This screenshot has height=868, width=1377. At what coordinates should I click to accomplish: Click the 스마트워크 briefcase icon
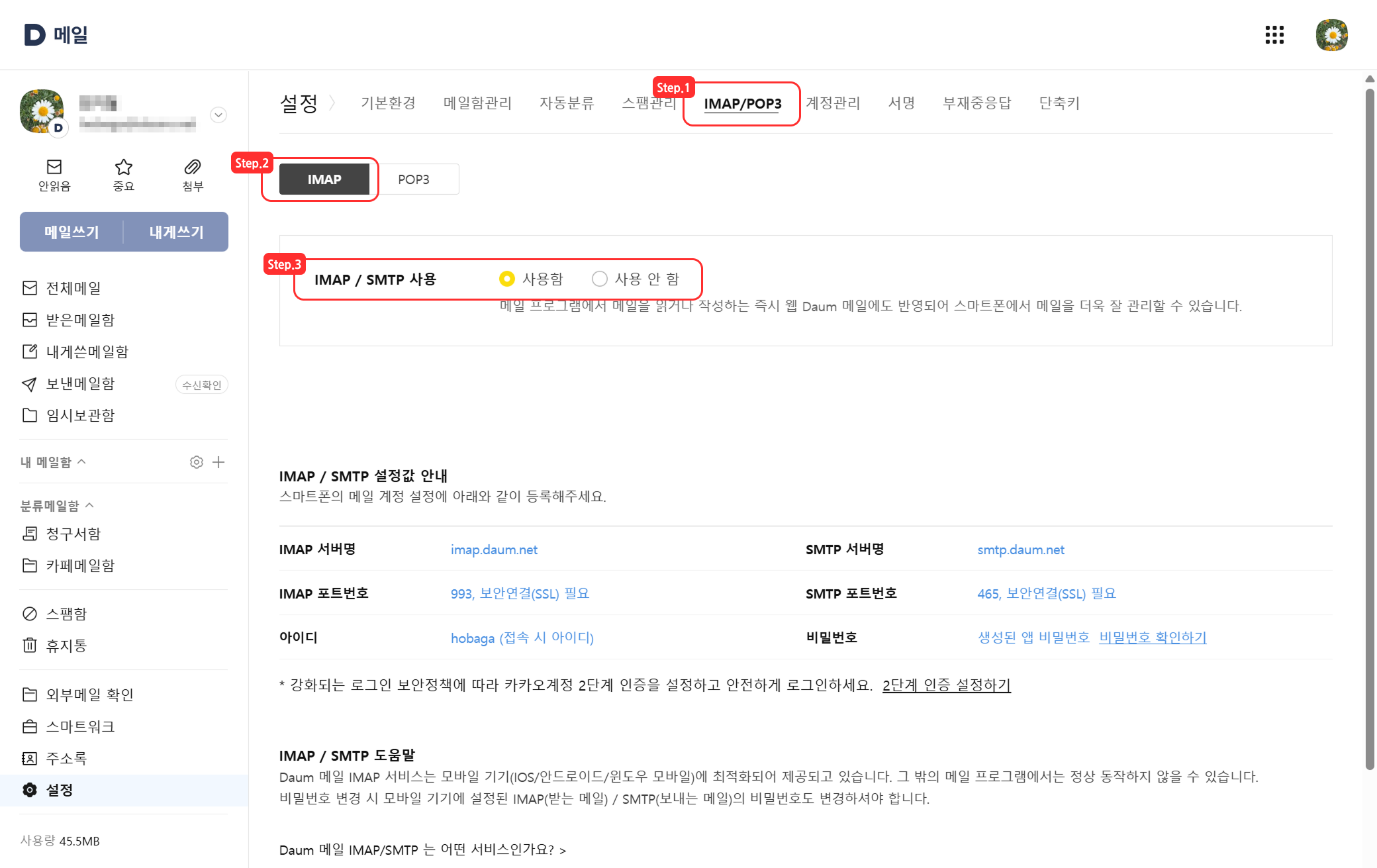coord(30,726)
